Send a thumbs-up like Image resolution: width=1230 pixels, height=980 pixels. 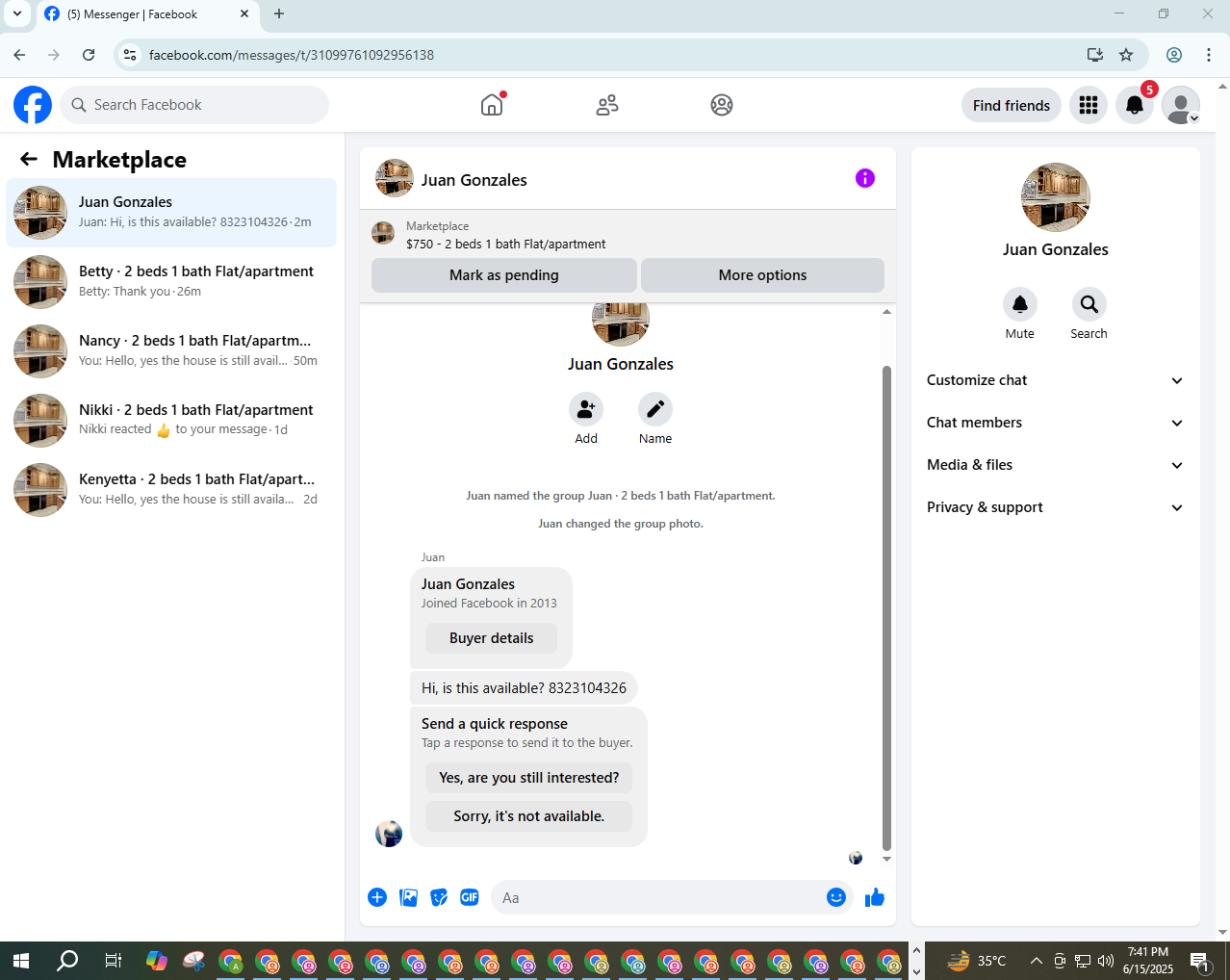(875, 897)
